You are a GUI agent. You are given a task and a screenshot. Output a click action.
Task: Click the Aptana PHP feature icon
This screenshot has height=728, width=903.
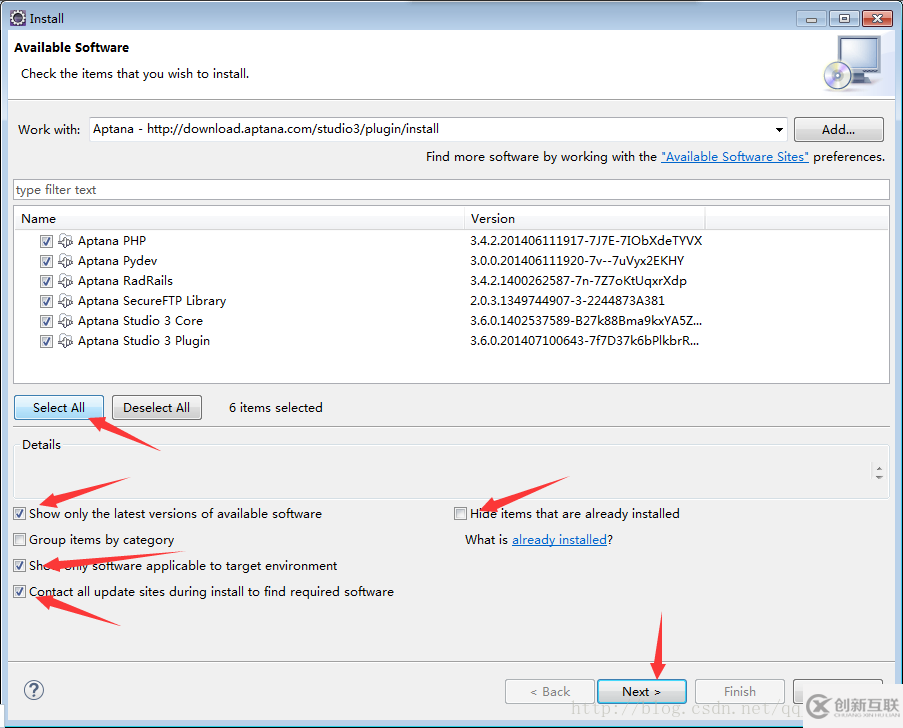66,241
